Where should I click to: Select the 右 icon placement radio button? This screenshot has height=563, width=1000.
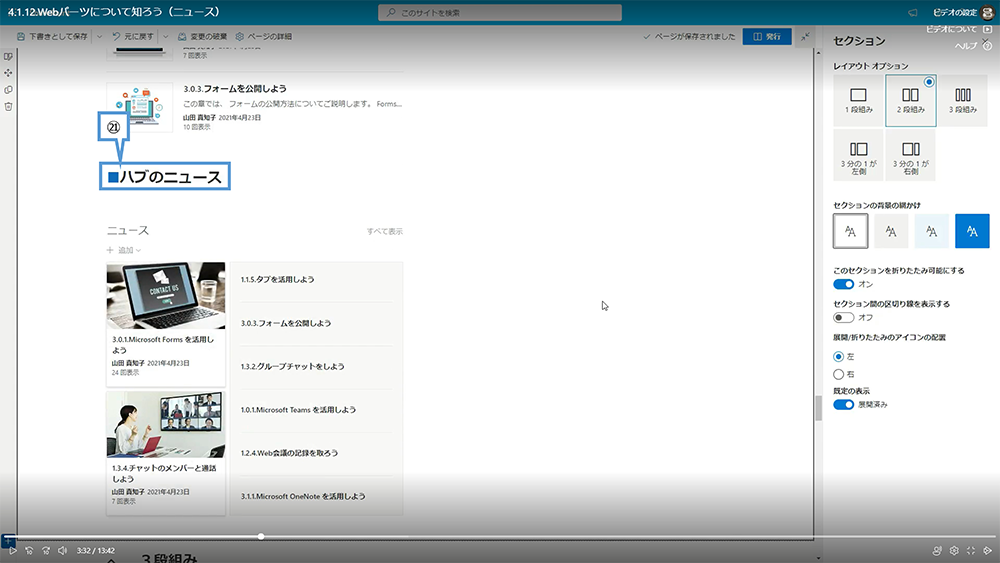tap(839, 374)
